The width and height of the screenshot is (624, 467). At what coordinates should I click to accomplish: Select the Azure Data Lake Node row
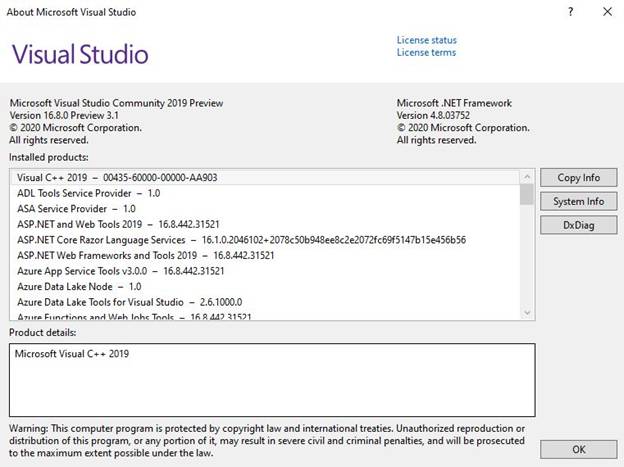tap(265, 287)
